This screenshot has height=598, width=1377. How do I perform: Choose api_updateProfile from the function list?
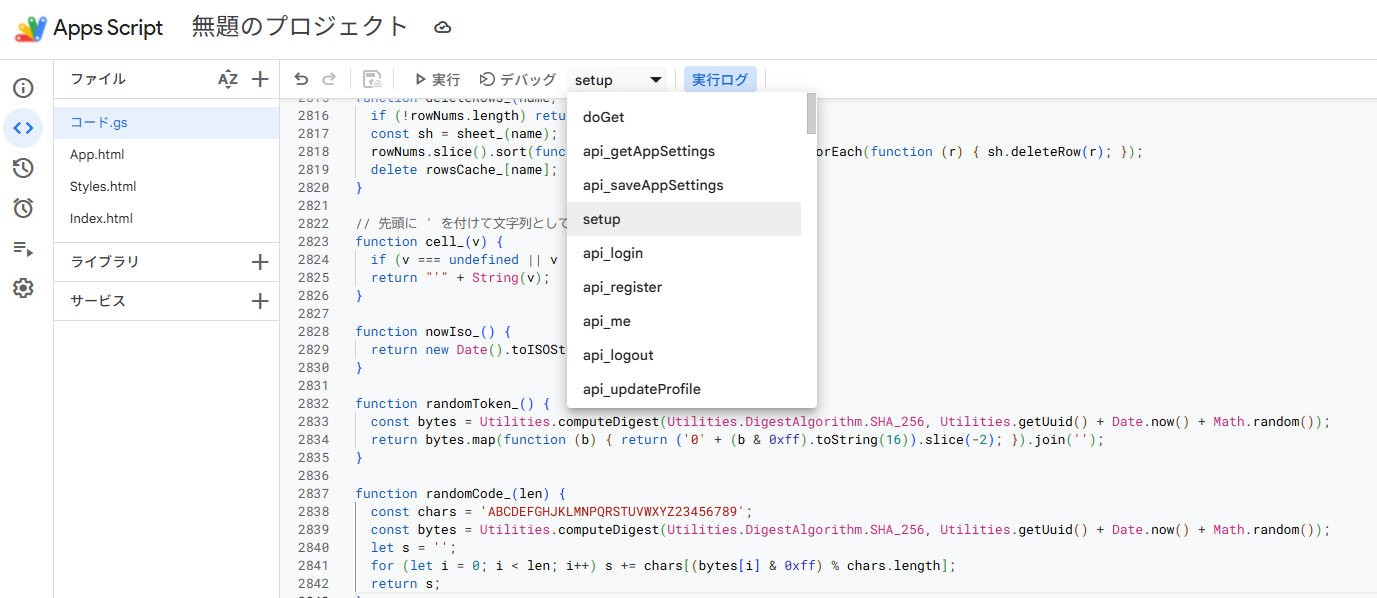[684, 389]
